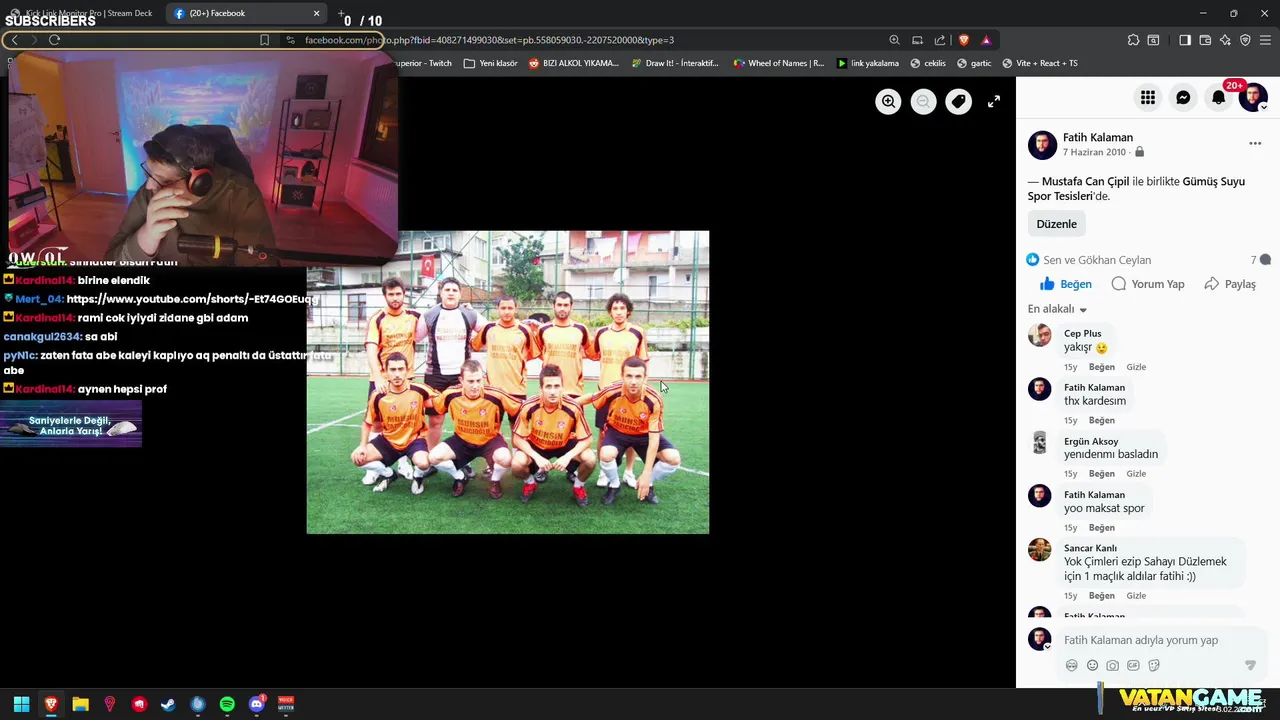Image resolution: width=1280 pixels, height=720 pixels.
Task: Like Cep Plus's comment 'yakışır'
Action: coord(1101,367)
